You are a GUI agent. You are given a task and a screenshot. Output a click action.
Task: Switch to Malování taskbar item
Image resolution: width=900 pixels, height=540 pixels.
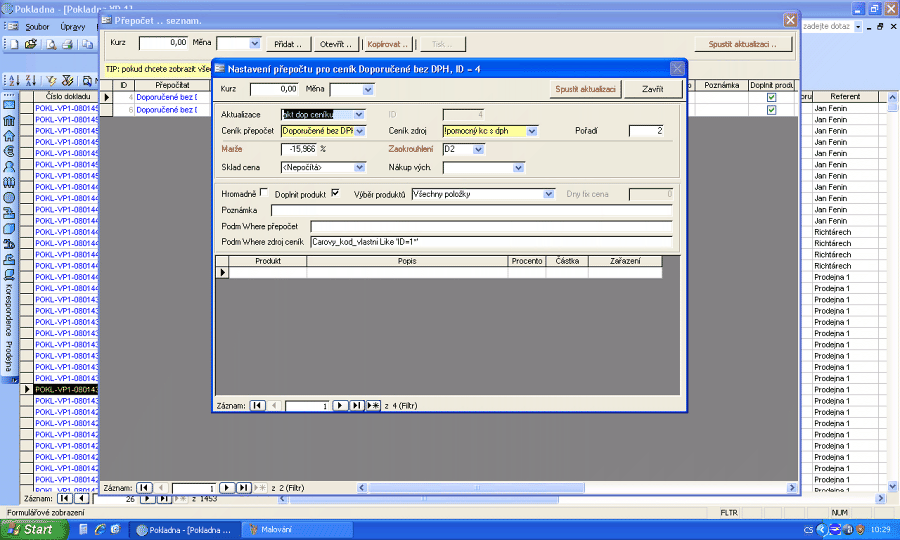(x=296, y=530)
